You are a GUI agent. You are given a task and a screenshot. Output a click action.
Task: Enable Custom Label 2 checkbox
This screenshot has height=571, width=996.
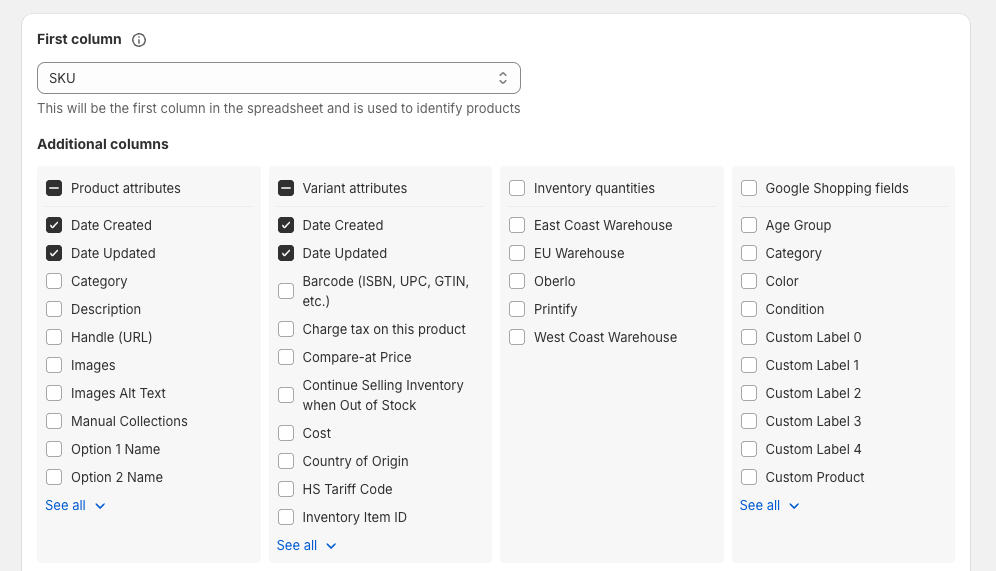(x=749, y=393)
